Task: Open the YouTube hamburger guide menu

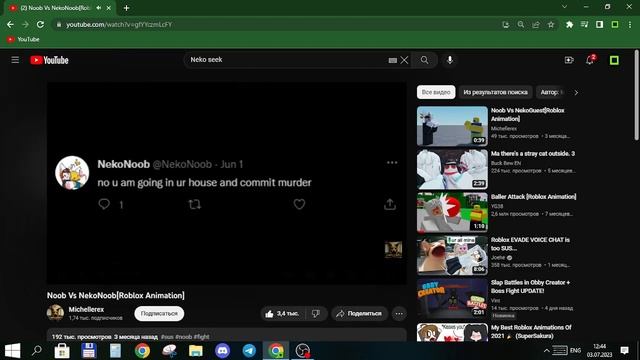Action: 15,60
